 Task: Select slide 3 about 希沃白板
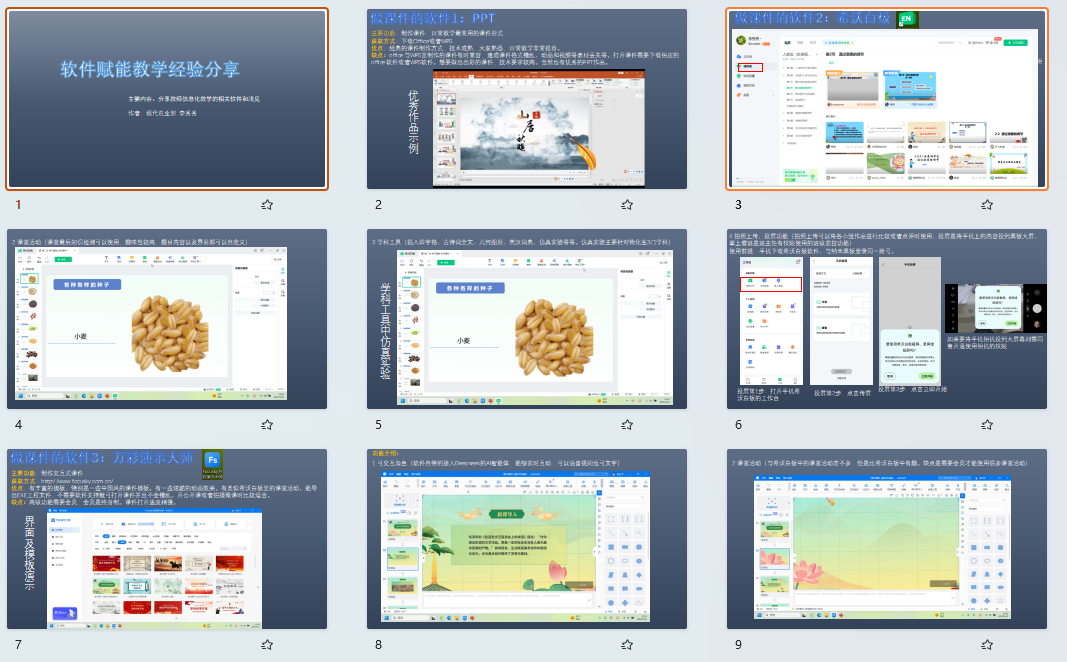[887, 99]
